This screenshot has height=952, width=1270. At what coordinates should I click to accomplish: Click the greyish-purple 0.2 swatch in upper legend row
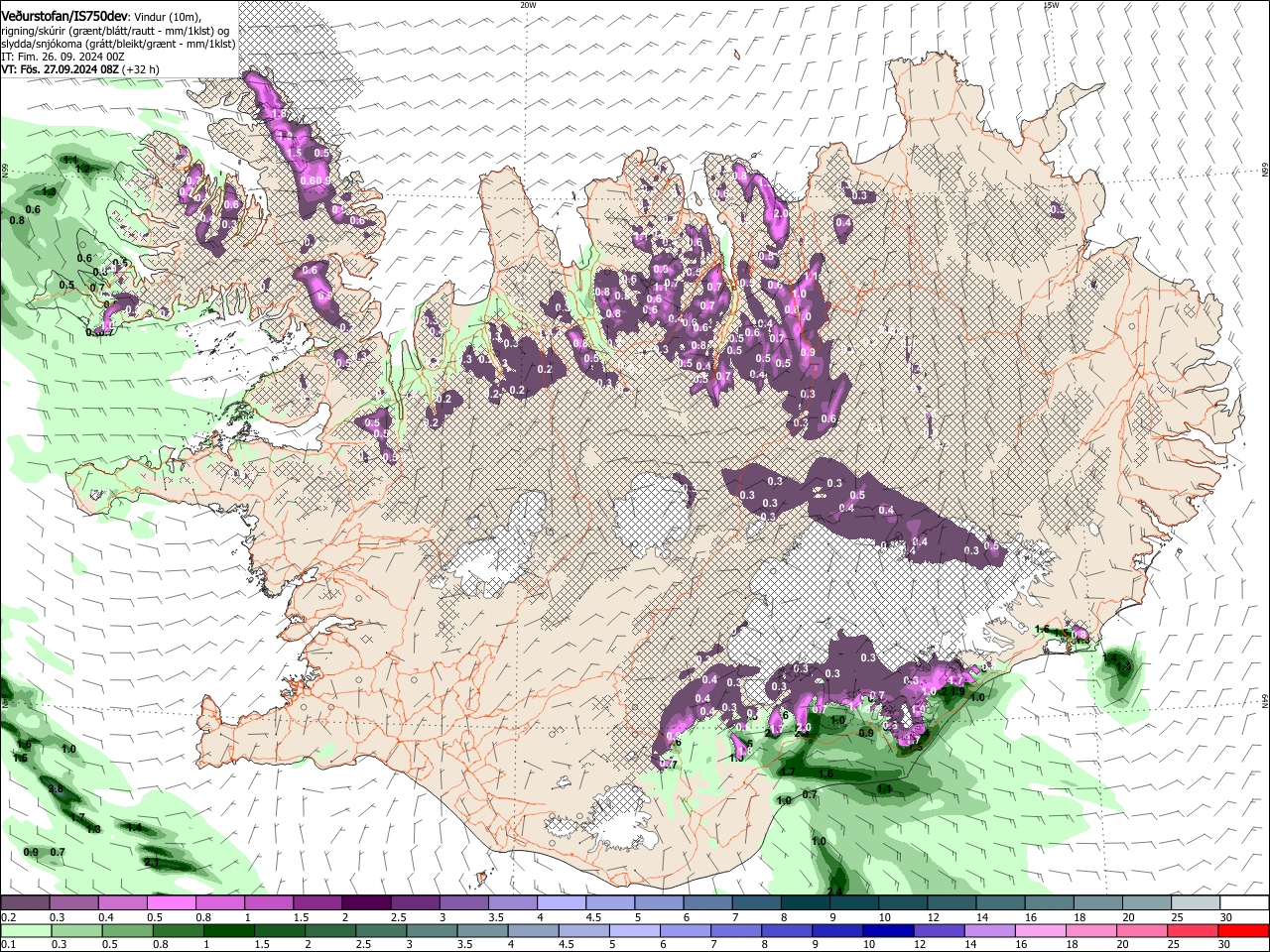pyautogui.click(x=26, y=903)
